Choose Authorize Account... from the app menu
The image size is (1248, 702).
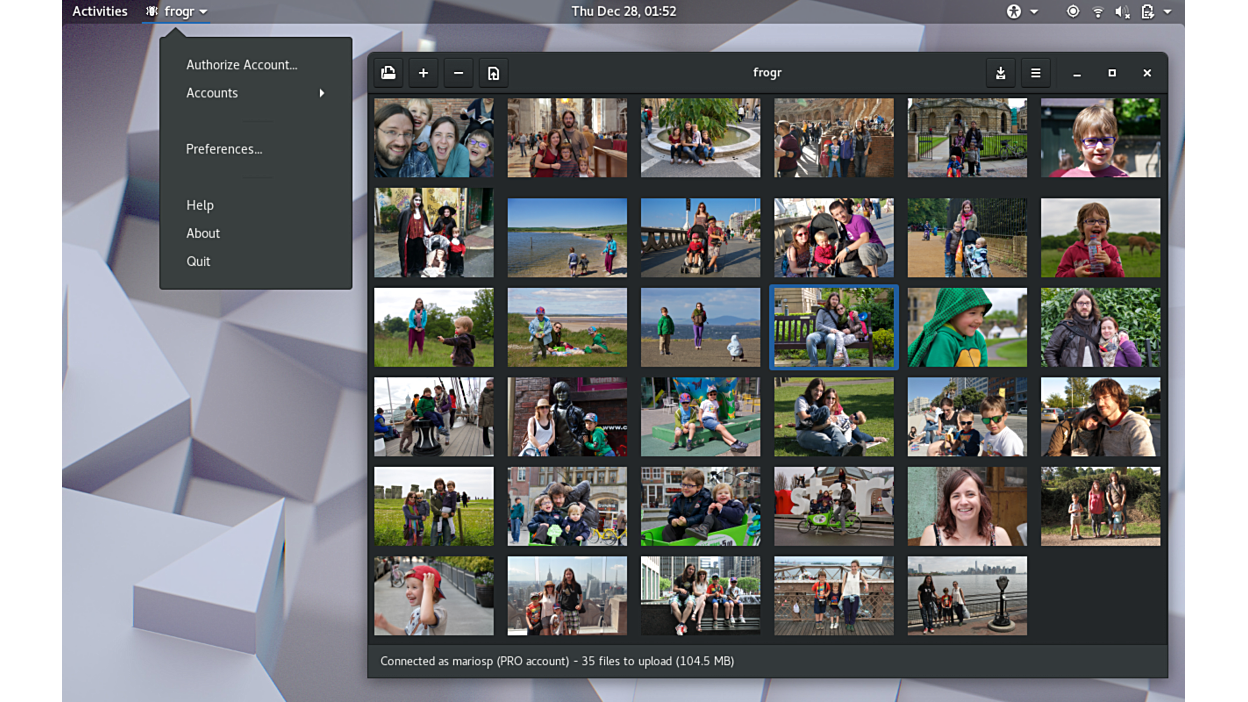click(242, 65)
